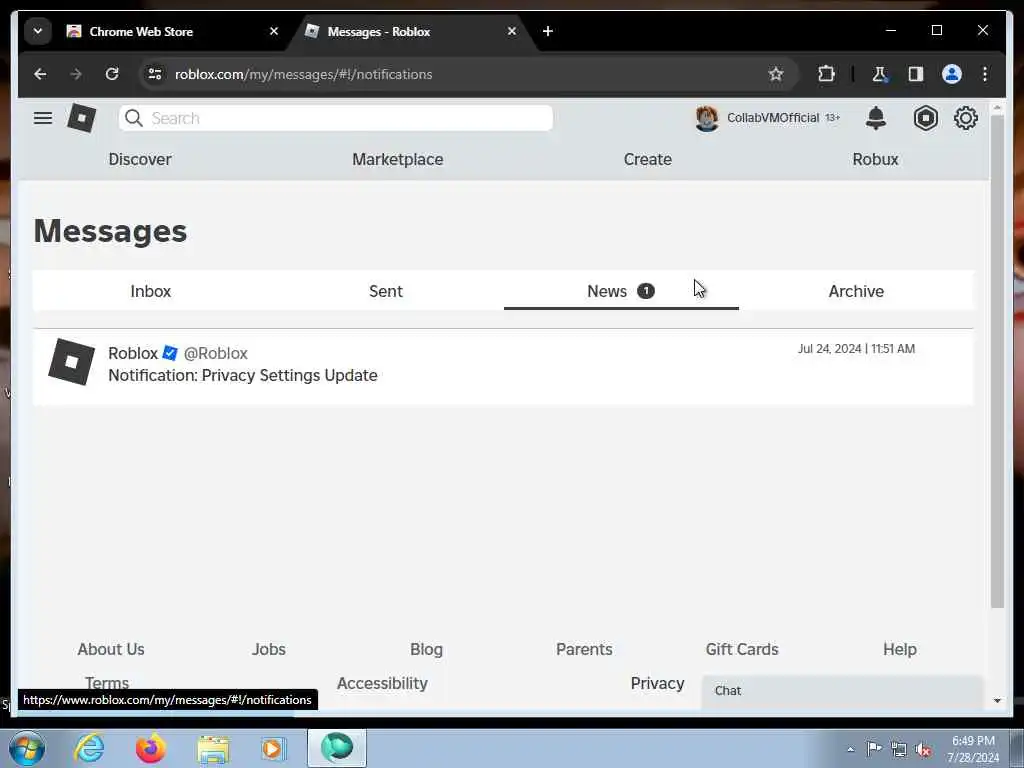Viewport: 1024px width, 768px height.
Task: Select the News messages tab
Action: tap(621, 291)
